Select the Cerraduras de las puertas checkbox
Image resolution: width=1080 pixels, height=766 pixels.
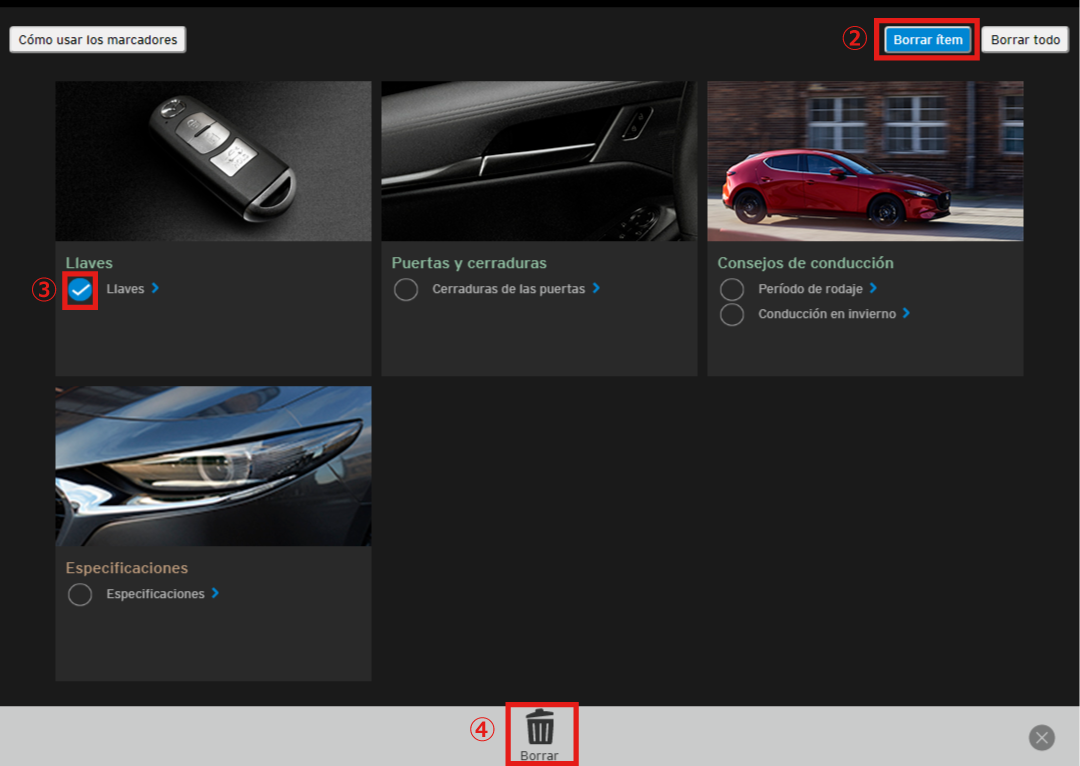pos(406,290)
